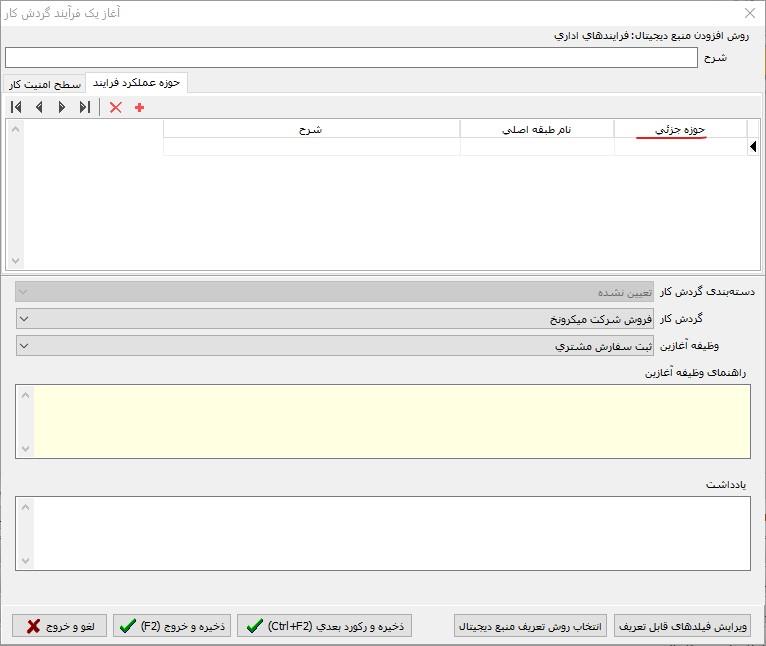
Task: Click انتخاب روش تعریف منبع دیجیتال button
Action: pyautogui.click(x=530, y=626)
